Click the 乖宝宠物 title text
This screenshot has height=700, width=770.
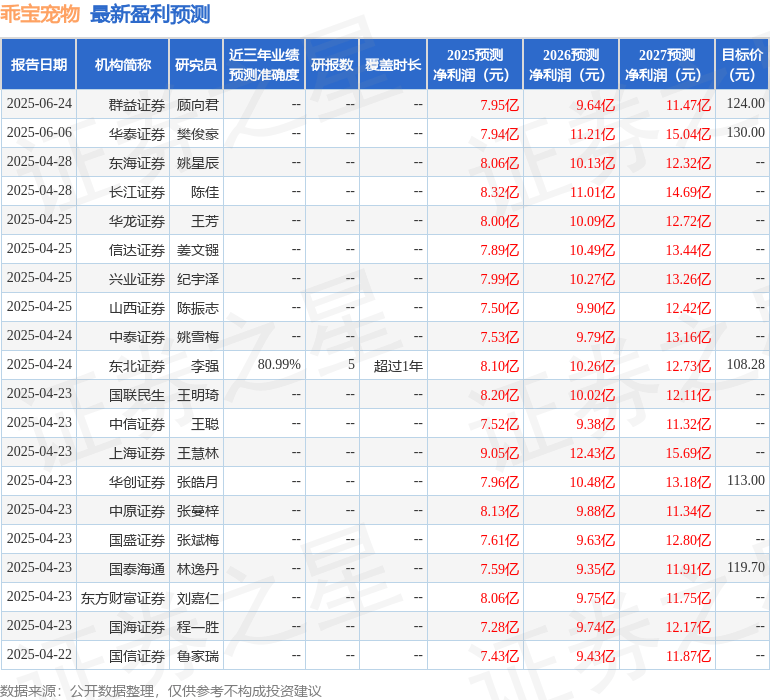coord(40,13)
